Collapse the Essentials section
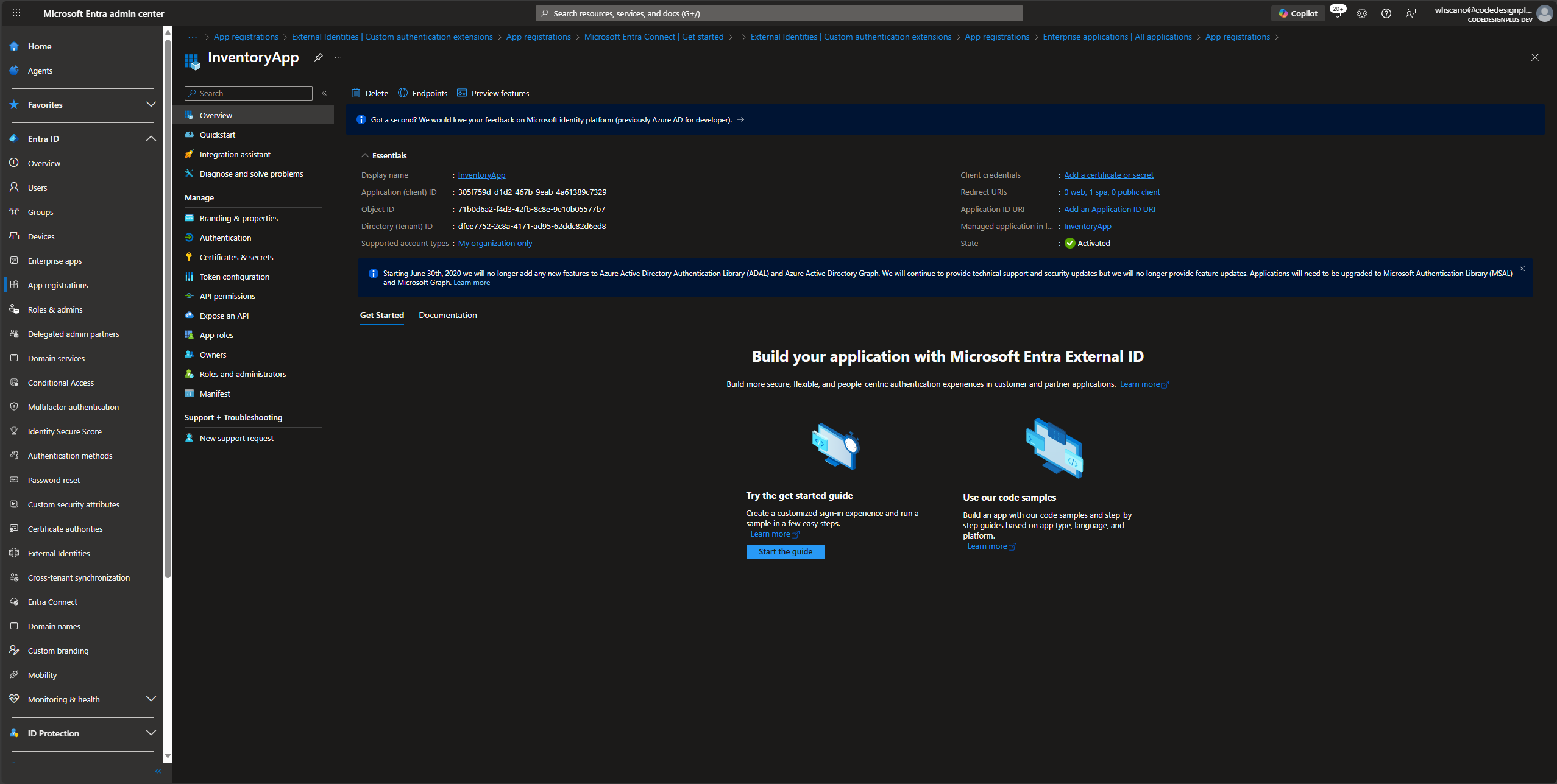Viewport: 1557px width, 784px height. click(x=365, y=155)
